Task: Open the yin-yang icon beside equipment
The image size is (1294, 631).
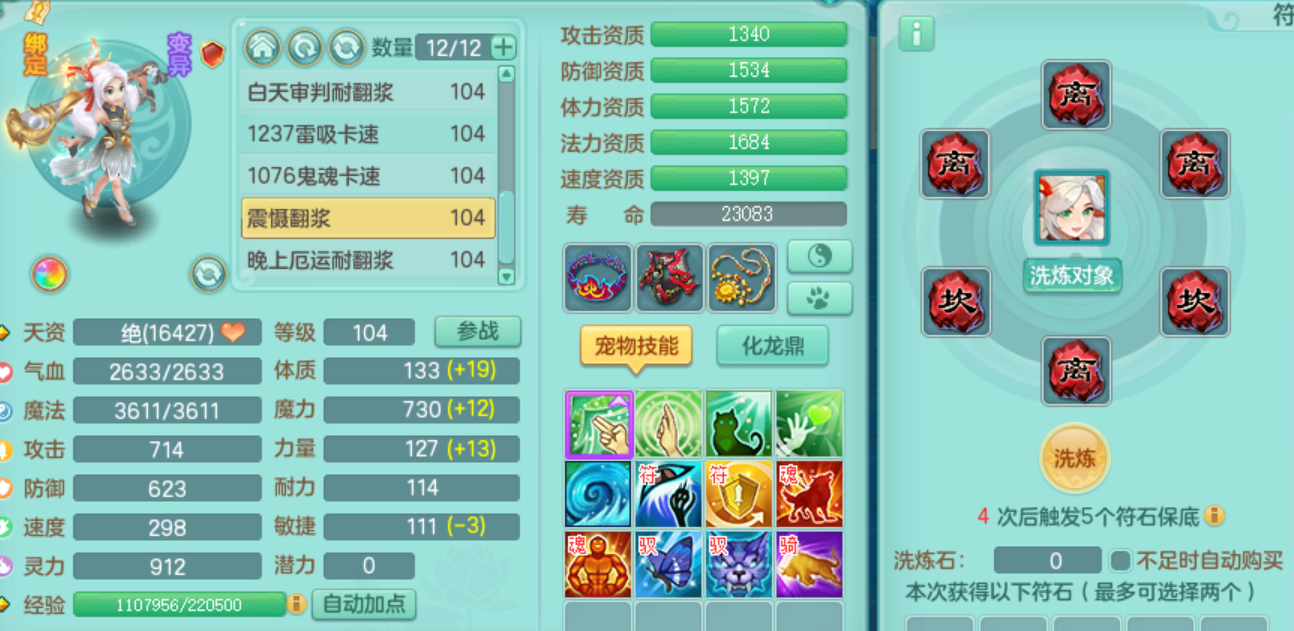Action: click(819, 257)
